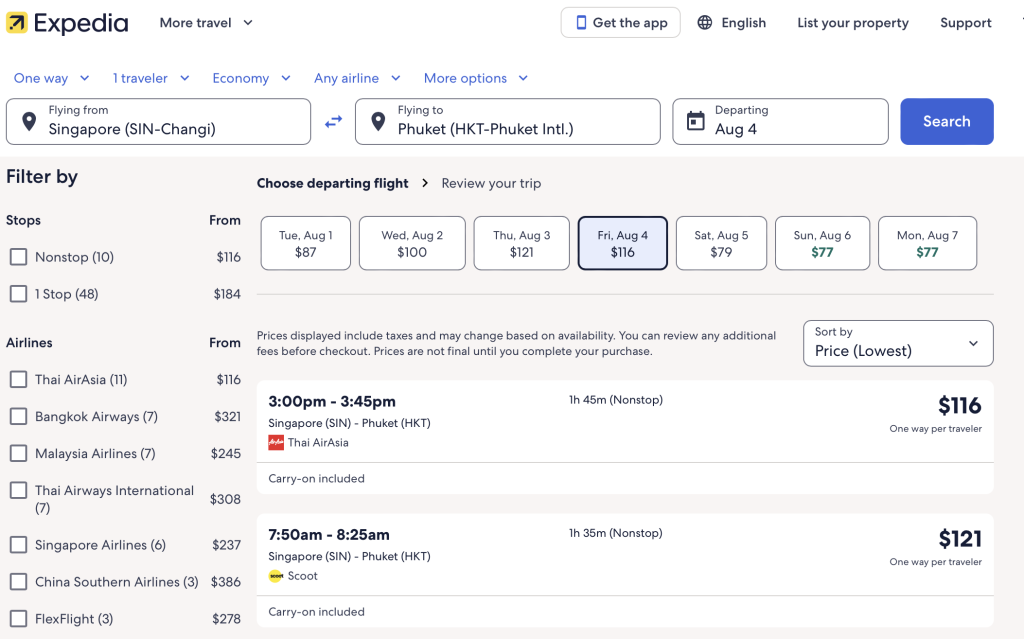Click the calendar icon in Departing field
1024x639 pixels.
[696, 121]
